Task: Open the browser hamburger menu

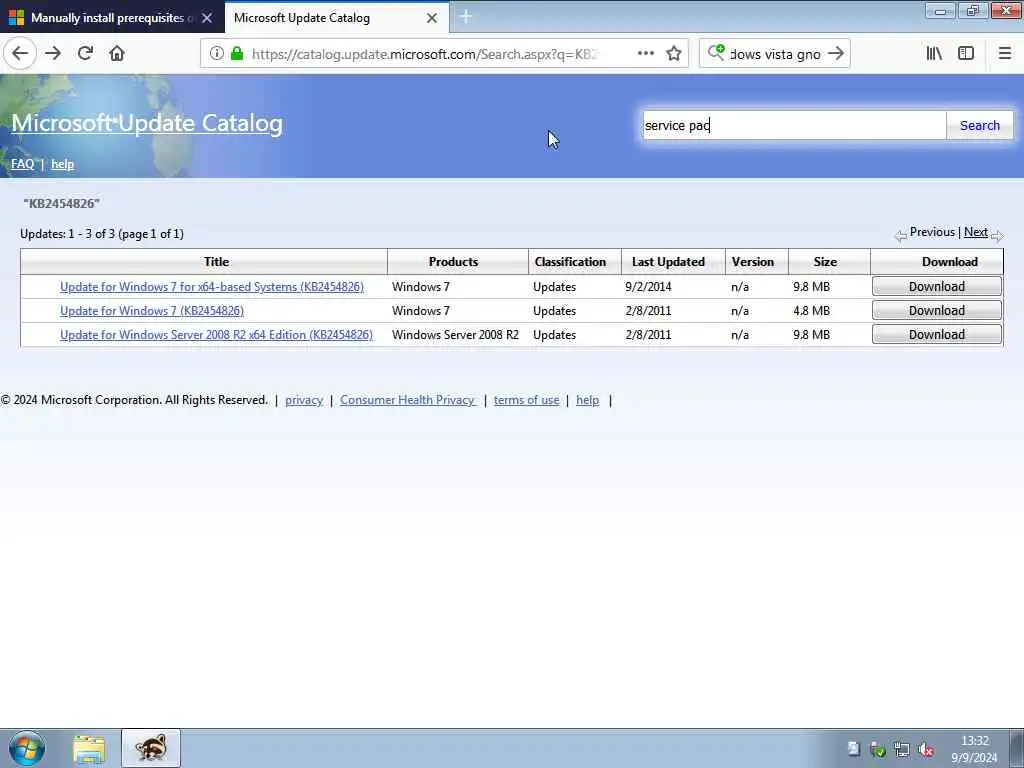Action: [x=1005, y=54]
